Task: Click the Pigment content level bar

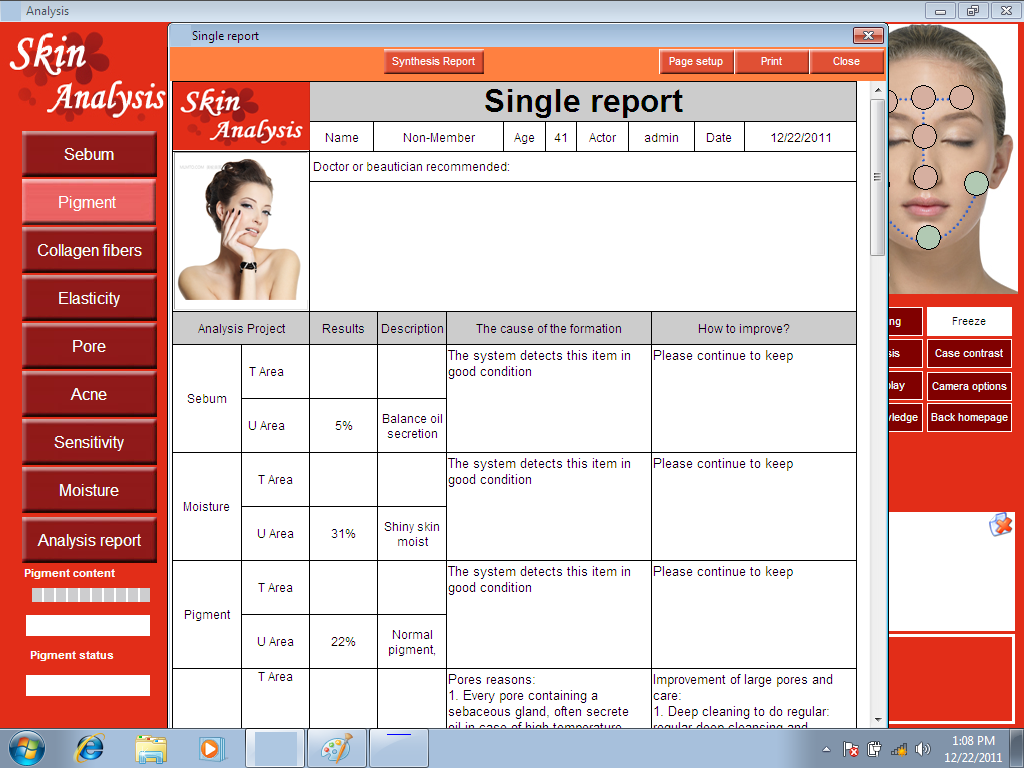Action: point(90,595)
